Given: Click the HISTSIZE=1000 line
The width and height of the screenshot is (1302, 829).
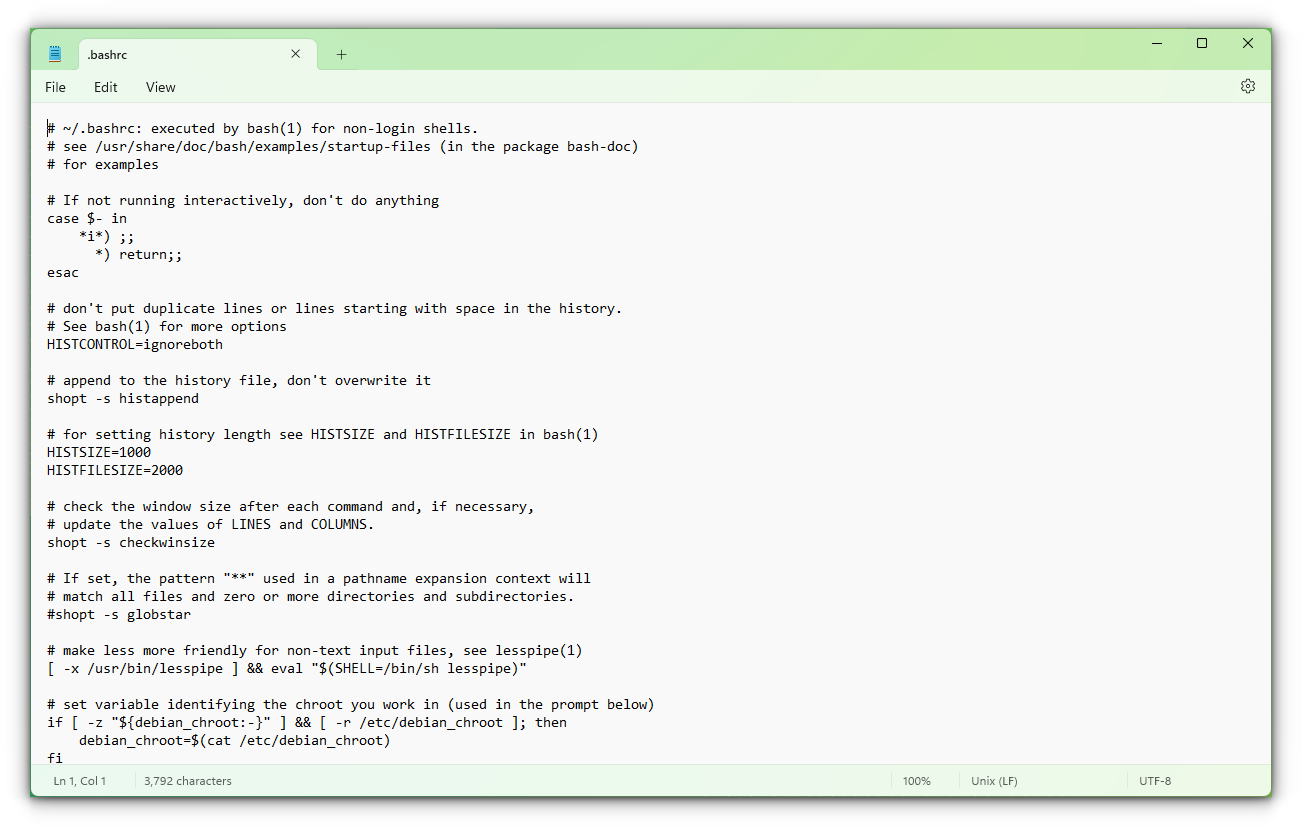Looking at the screenshot, I should (x=99, y=452).
